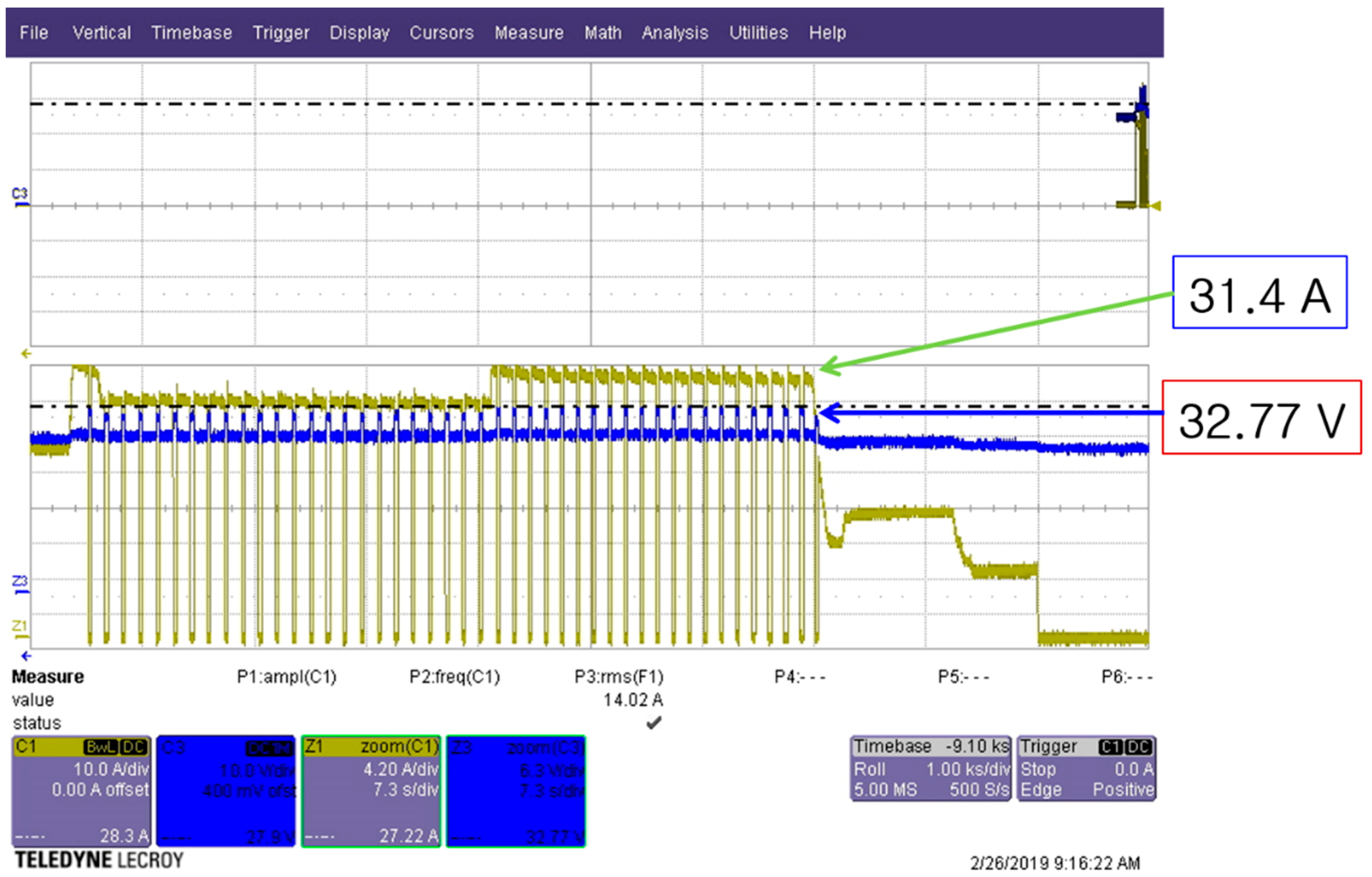Open the Trigger menu
The image size is (1372, 877).
pos(281,32)
